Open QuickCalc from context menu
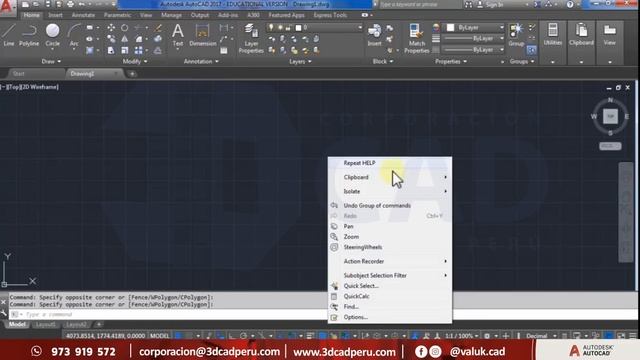Viewport: 640px width, 360px height. 390,296
